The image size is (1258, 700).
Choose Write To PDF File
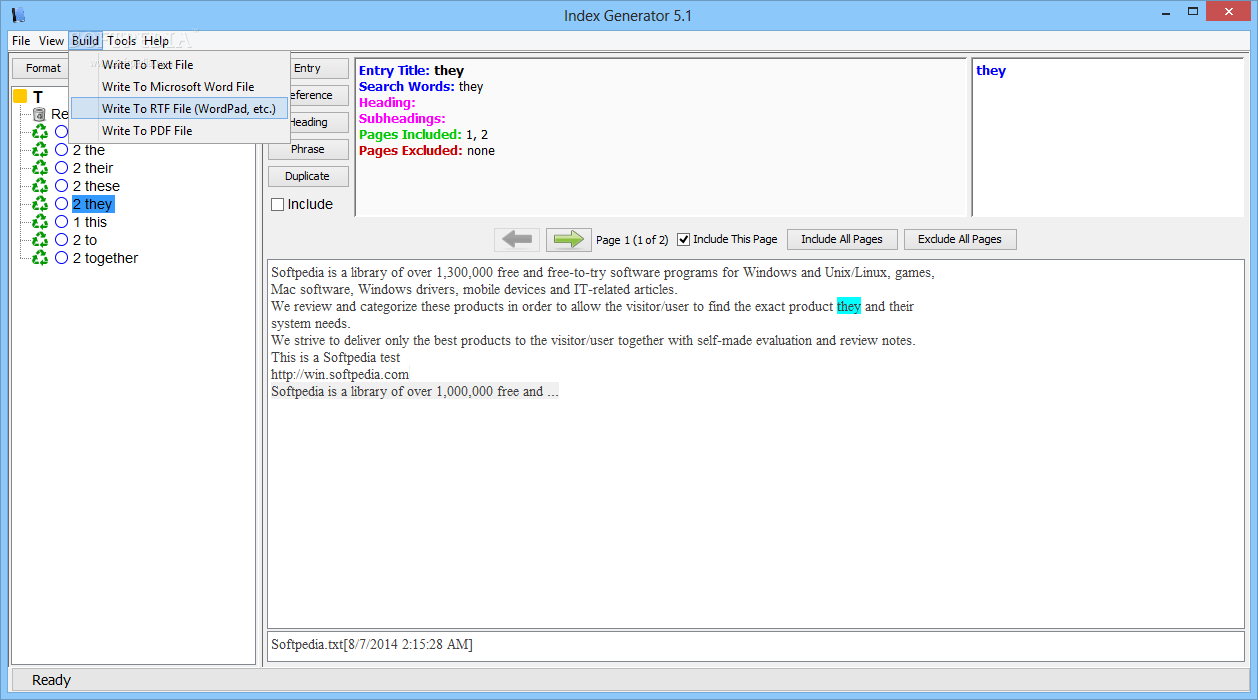(180, 130)
